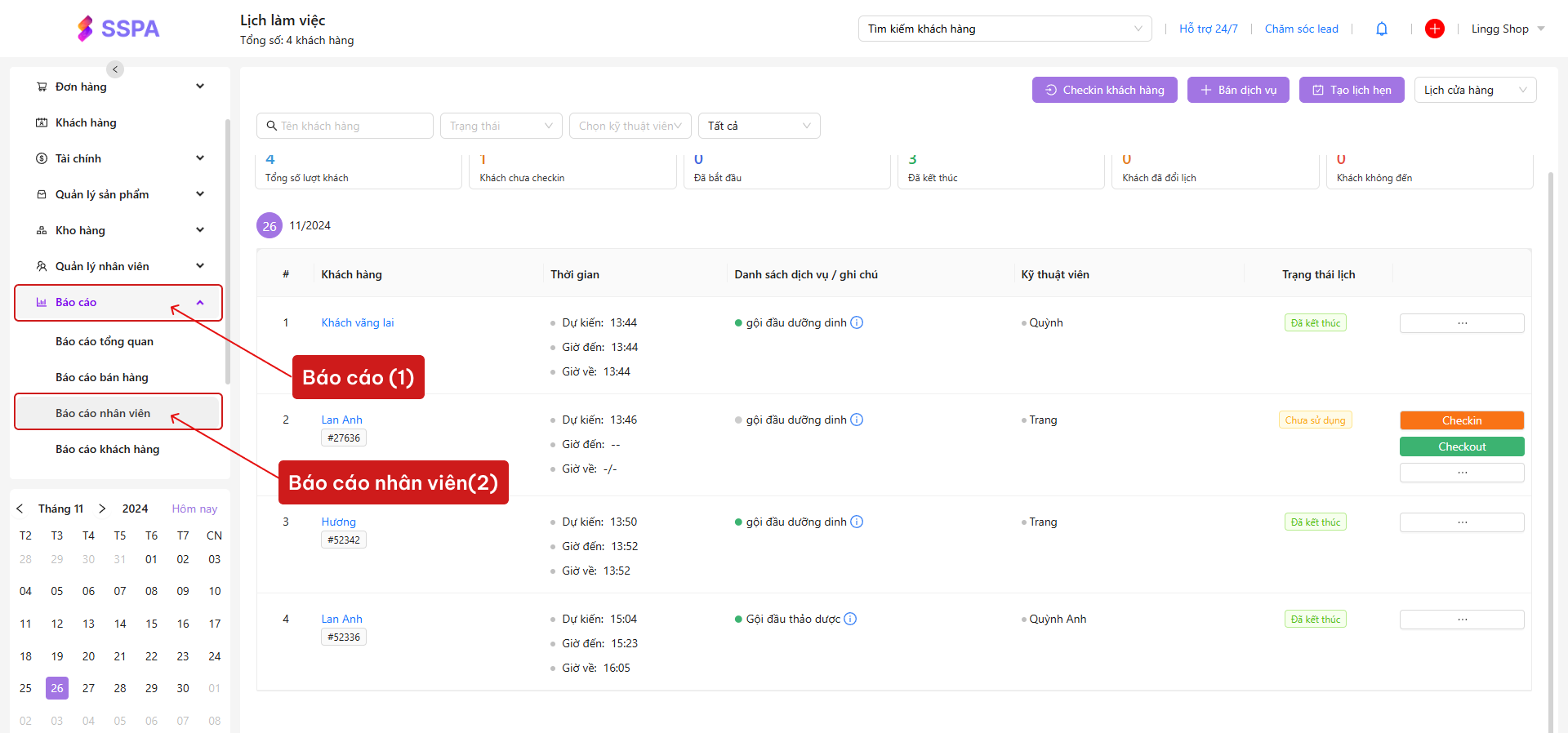Click Checkin khách hàng button

tap(1104, 90)
